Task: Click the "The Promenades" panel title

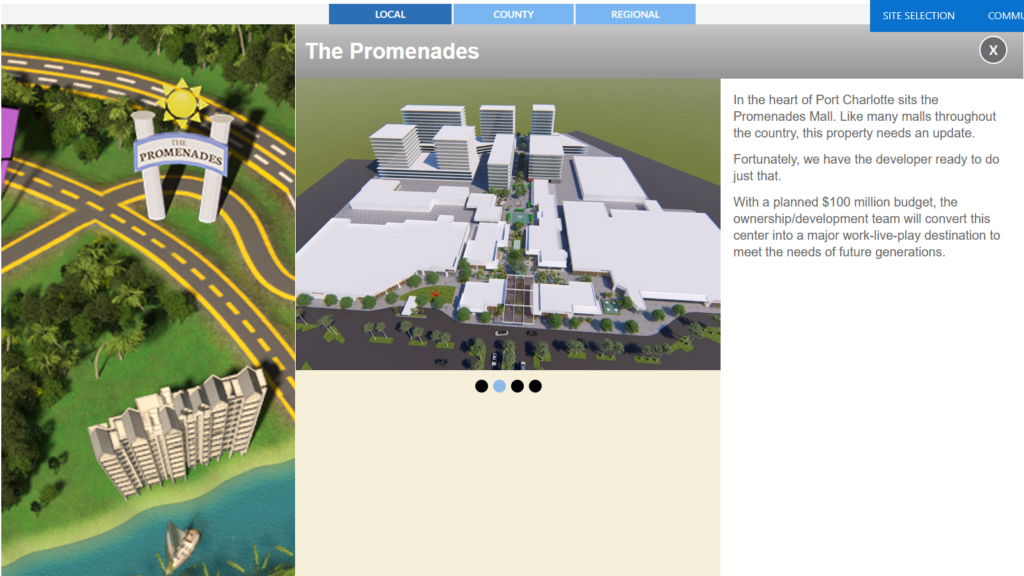Action: click(x=392, y=51)
